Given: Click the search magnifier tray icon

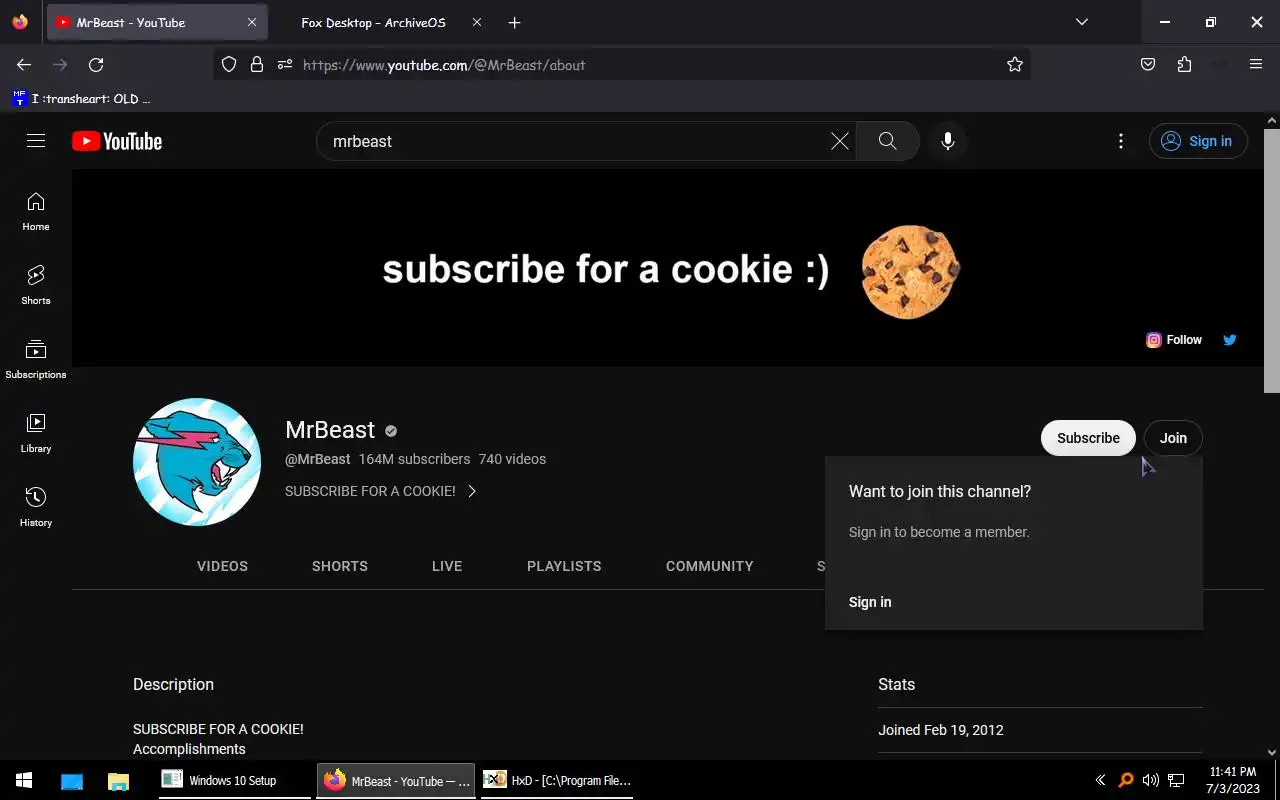Looking at the screenshot, I should (1126, 780).
